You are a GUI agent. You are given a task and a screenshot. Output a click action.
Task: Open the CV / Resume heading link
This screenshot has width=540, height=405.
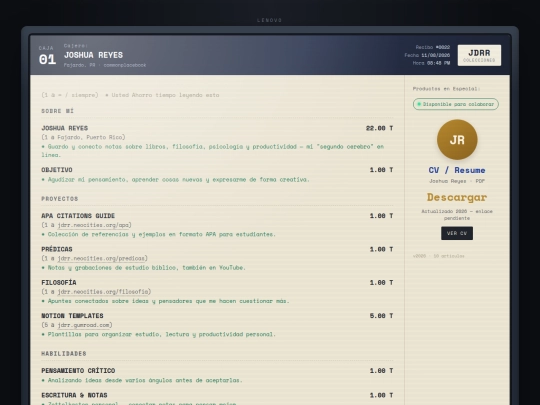coord(457,170)
